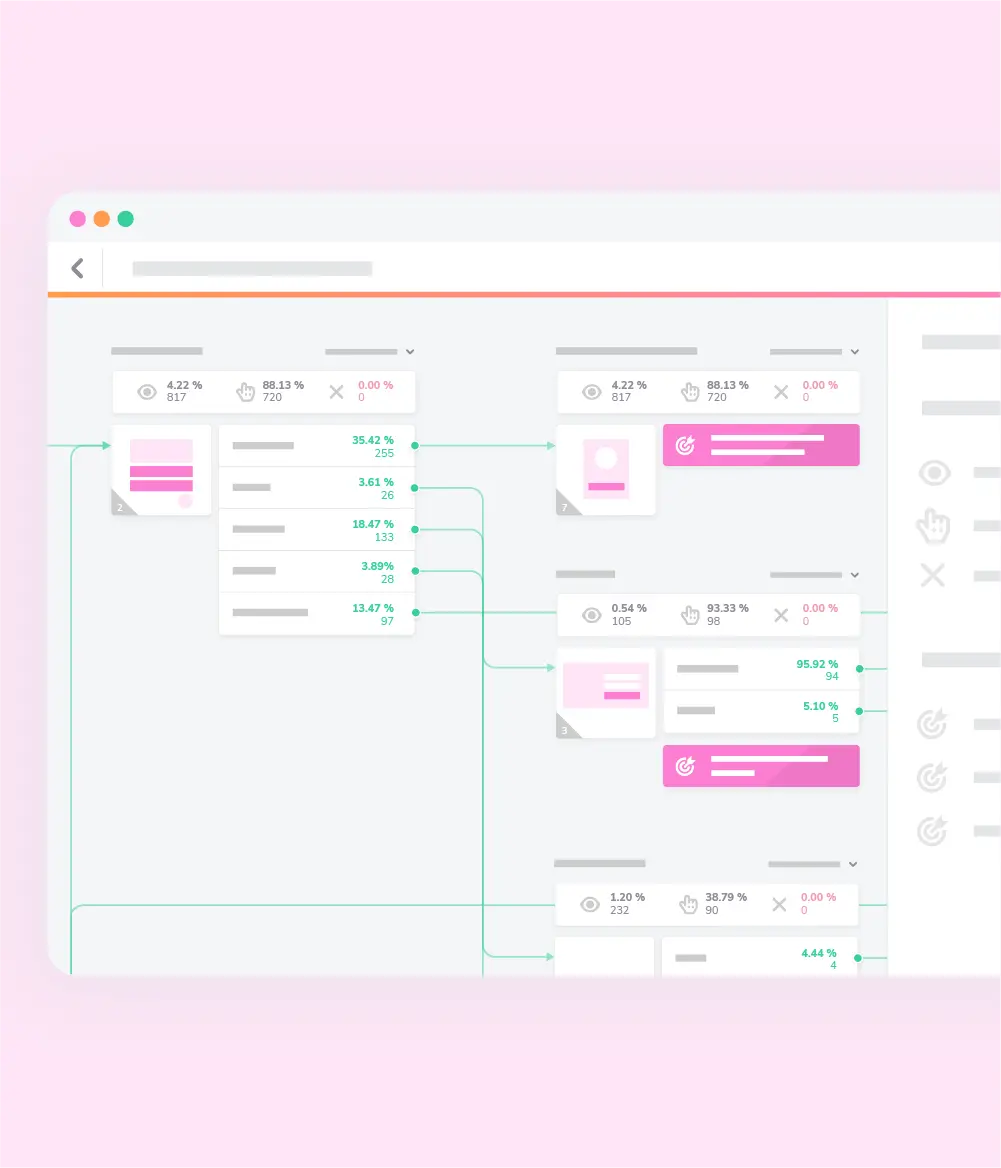Open page thumbnail numbered 2

[161, 470]
